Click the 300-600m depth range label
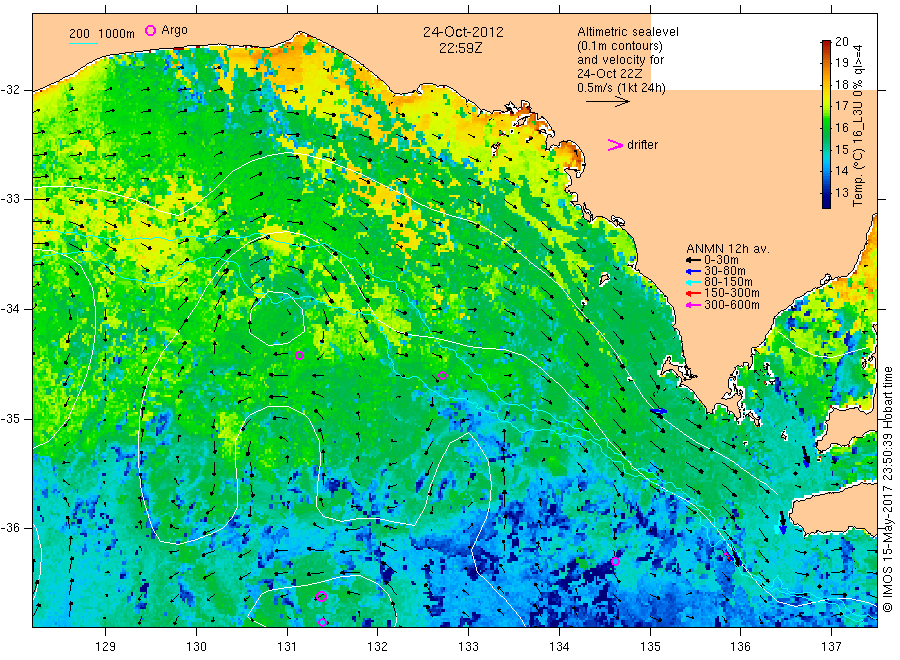Screen dimensions: 900x660 tap(732, 305)
